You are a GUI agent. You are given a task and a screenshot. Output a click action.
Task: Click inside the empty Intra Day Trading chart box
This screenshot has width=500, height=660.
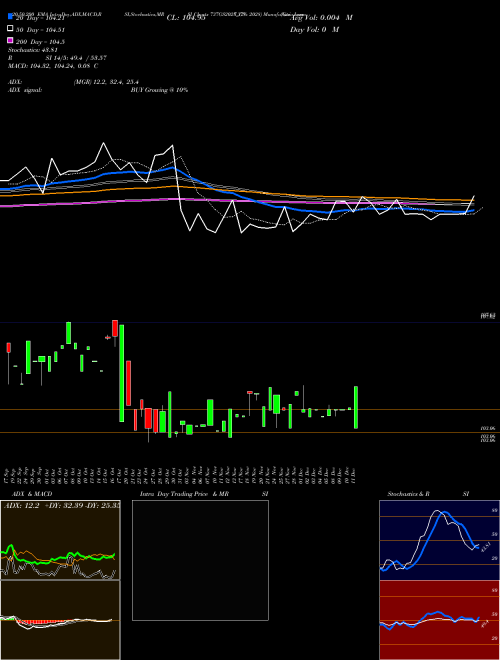pos(200,560)
